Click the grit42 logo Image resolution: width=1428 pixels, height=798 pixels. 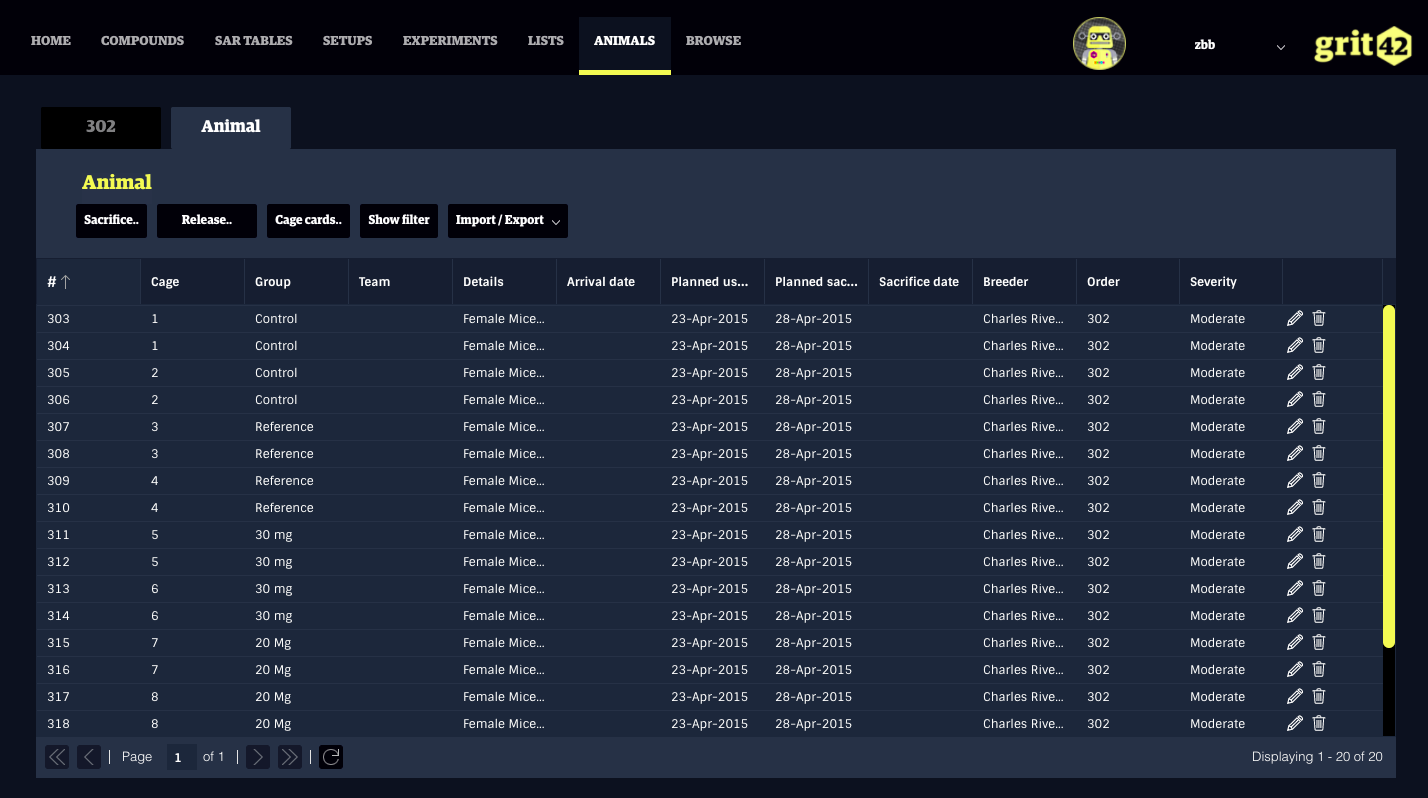tap(1362, 46)
